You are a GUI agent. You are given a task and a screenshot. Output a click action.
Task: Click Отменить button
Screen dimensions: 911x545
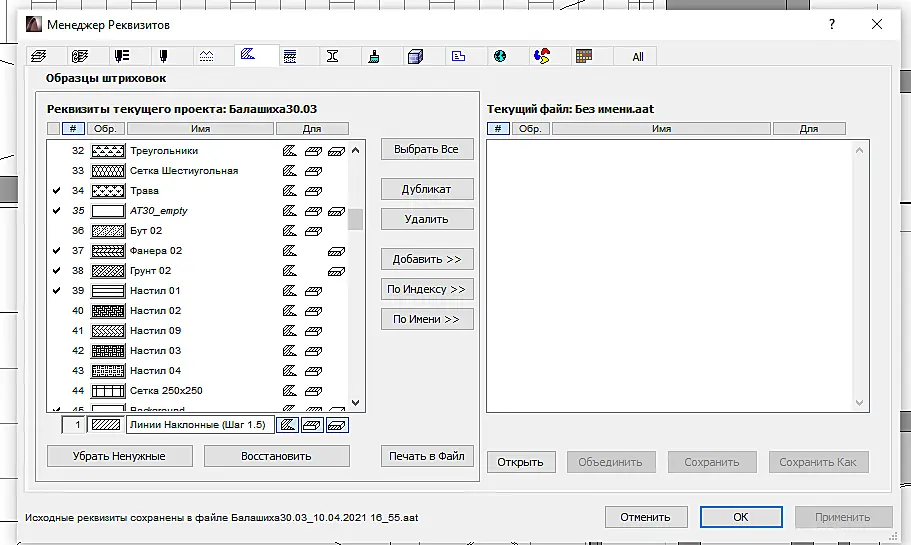click(x=645, y=517)
